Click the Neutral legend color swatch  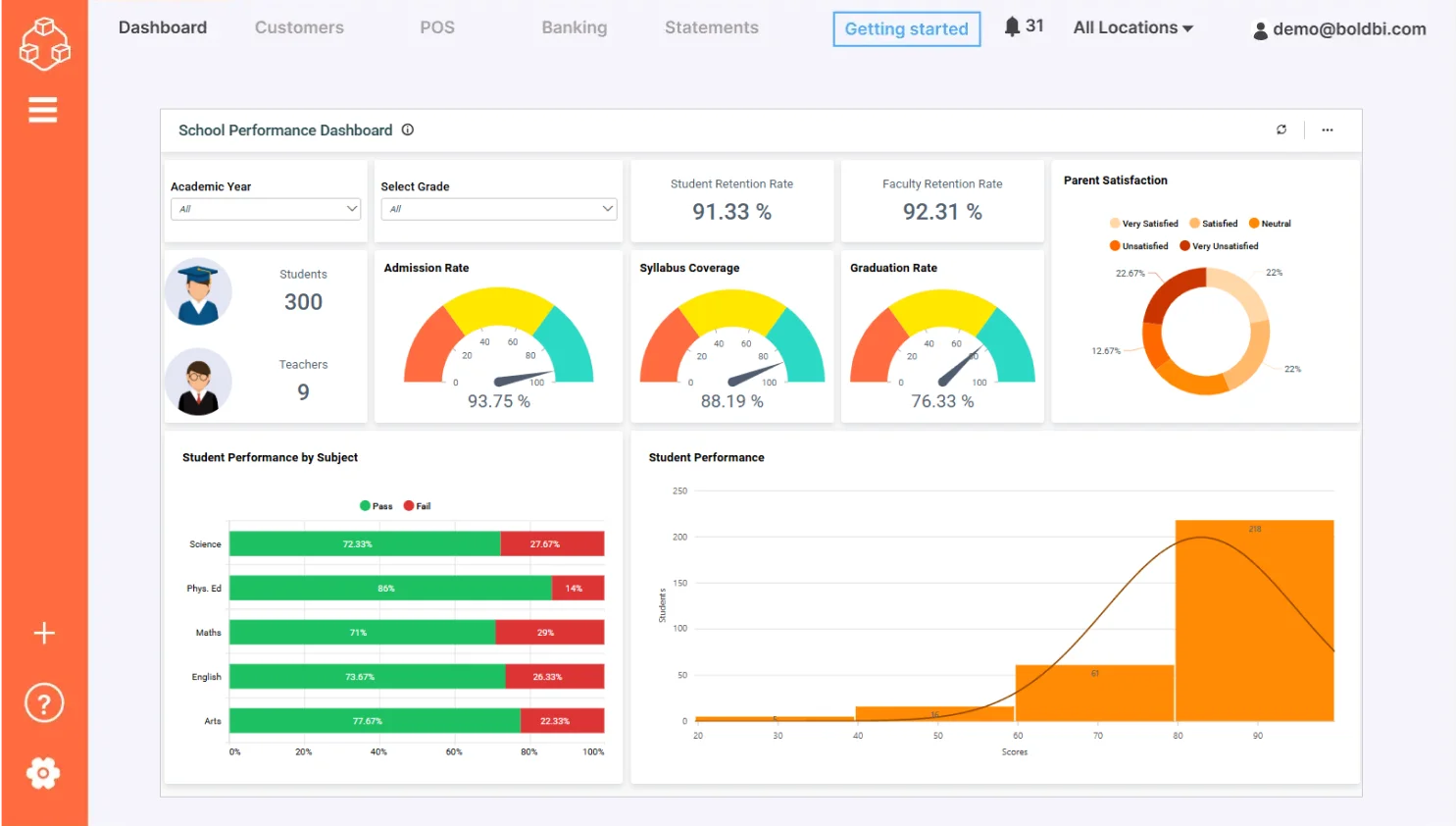point(1253,224)
